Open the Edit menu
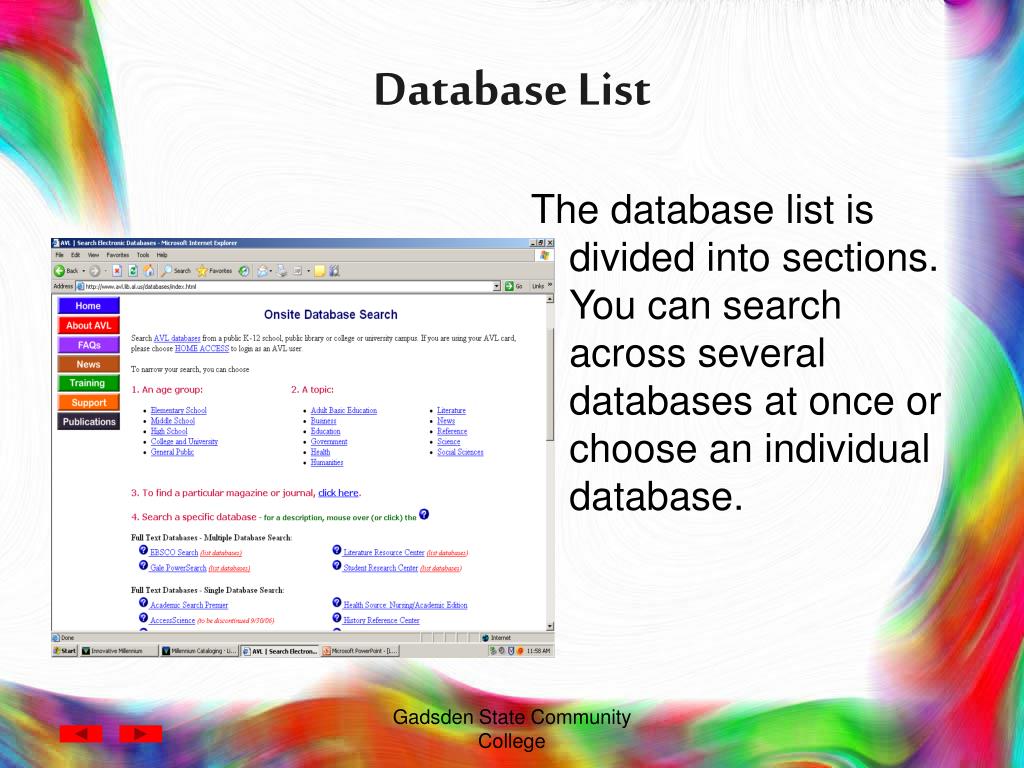 [76, 255]
